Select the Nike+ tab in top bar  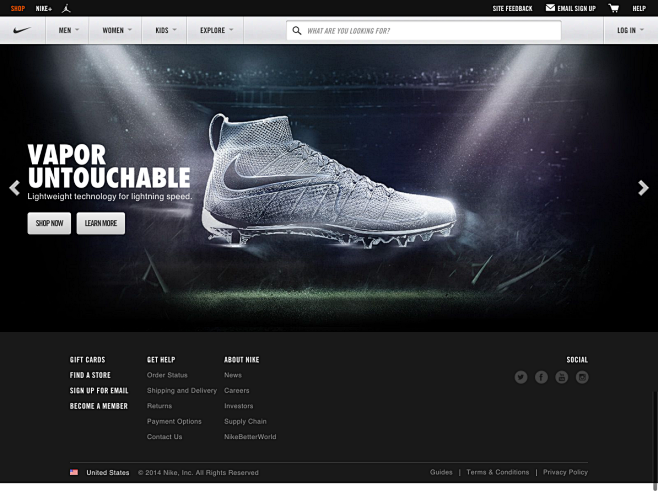(44, 8)
